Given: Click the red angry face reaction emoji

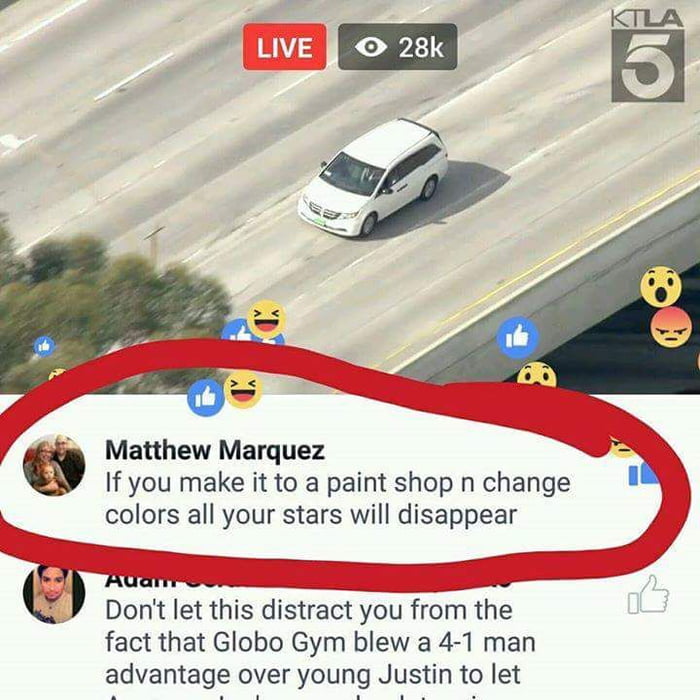Looking at the screenshot, I should [671, 327].
